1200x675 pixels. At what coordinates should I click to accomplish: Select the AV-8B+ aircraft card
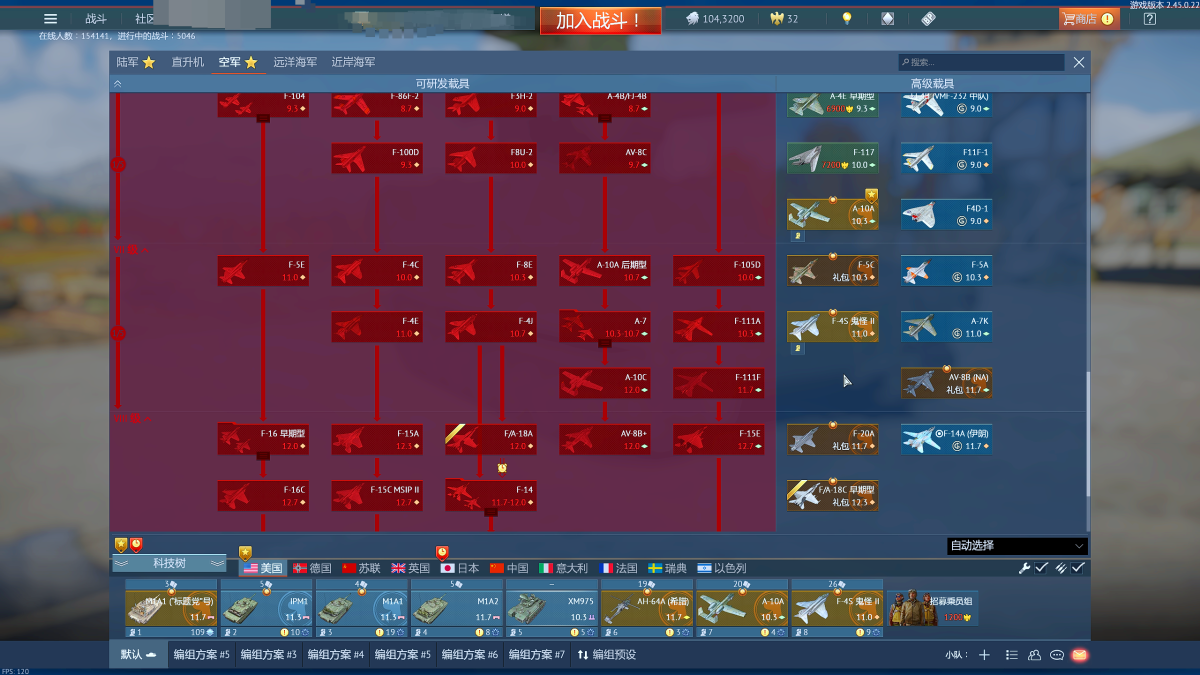(604, 439)
